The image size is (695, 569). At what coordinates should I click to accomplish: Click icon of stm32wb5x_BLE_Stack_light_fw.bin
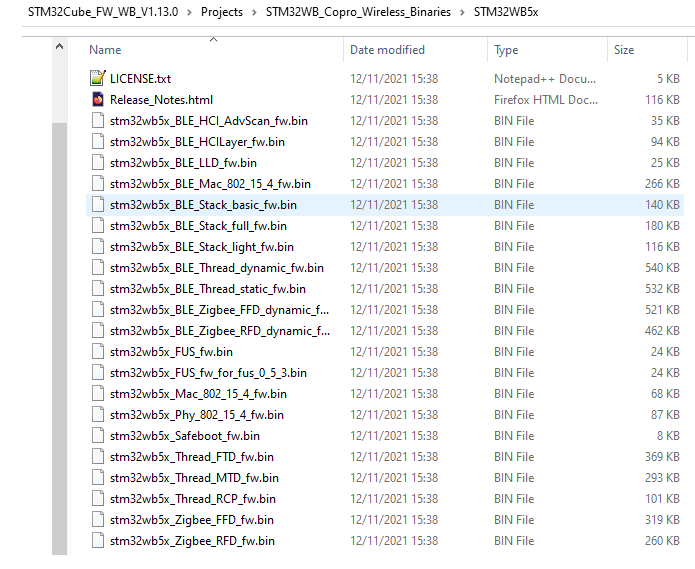98,246
